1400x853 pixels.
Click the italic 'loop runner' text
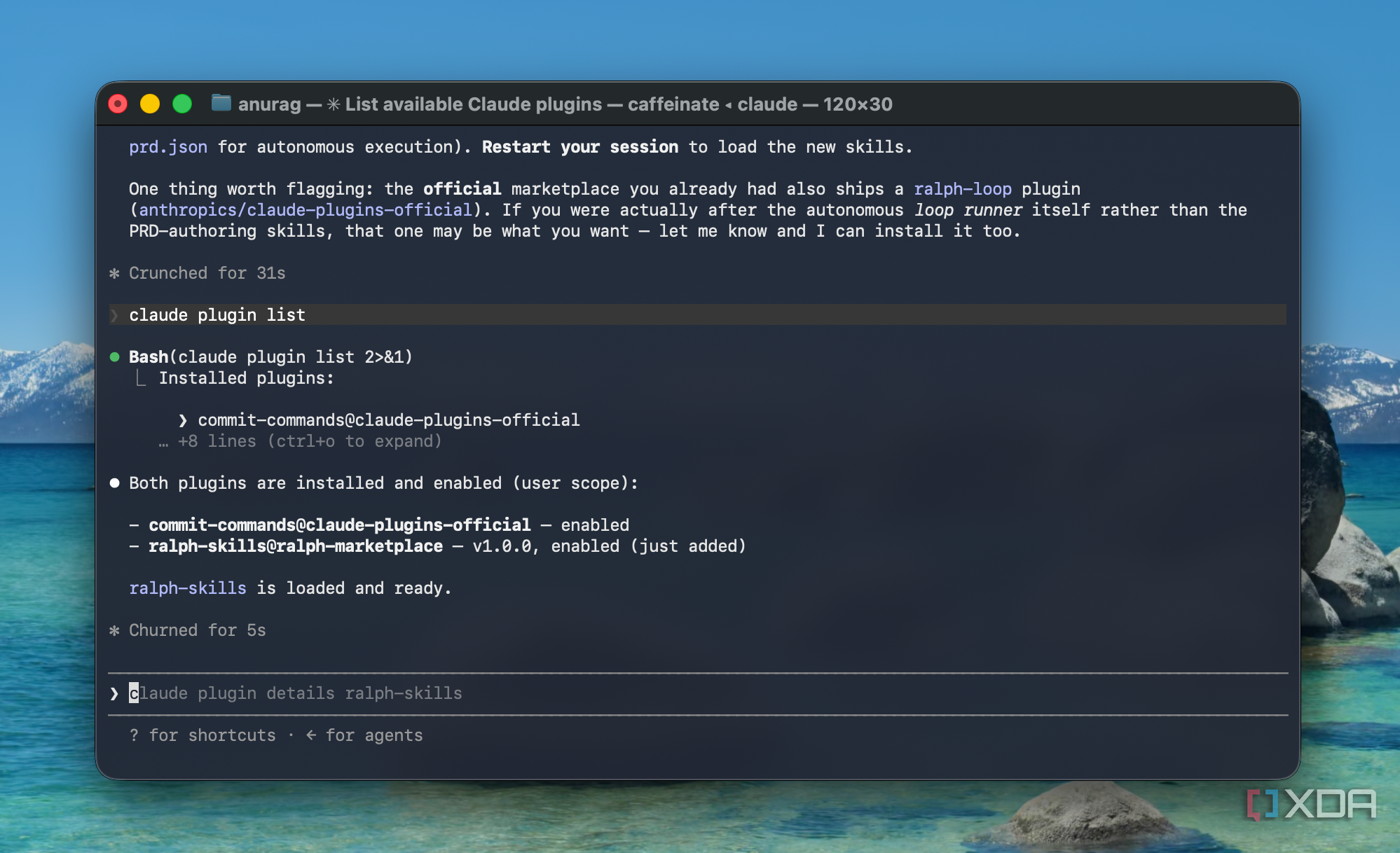pos(968,210)
